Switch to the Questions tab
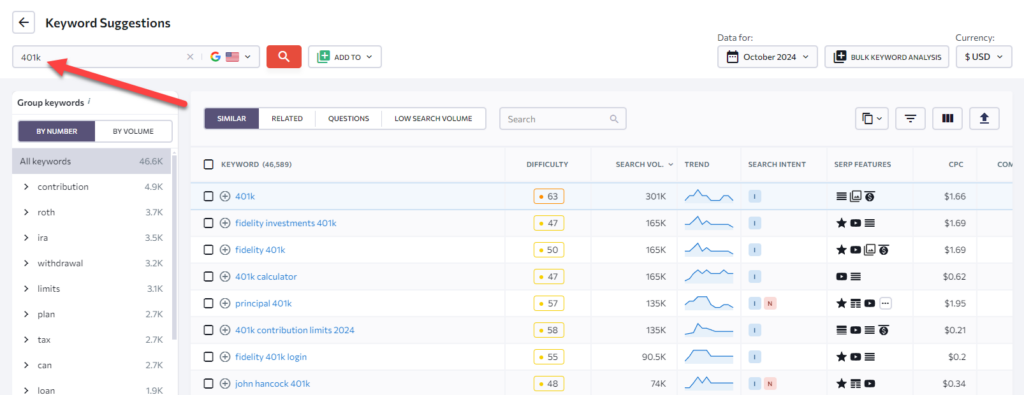 point(349,119)
